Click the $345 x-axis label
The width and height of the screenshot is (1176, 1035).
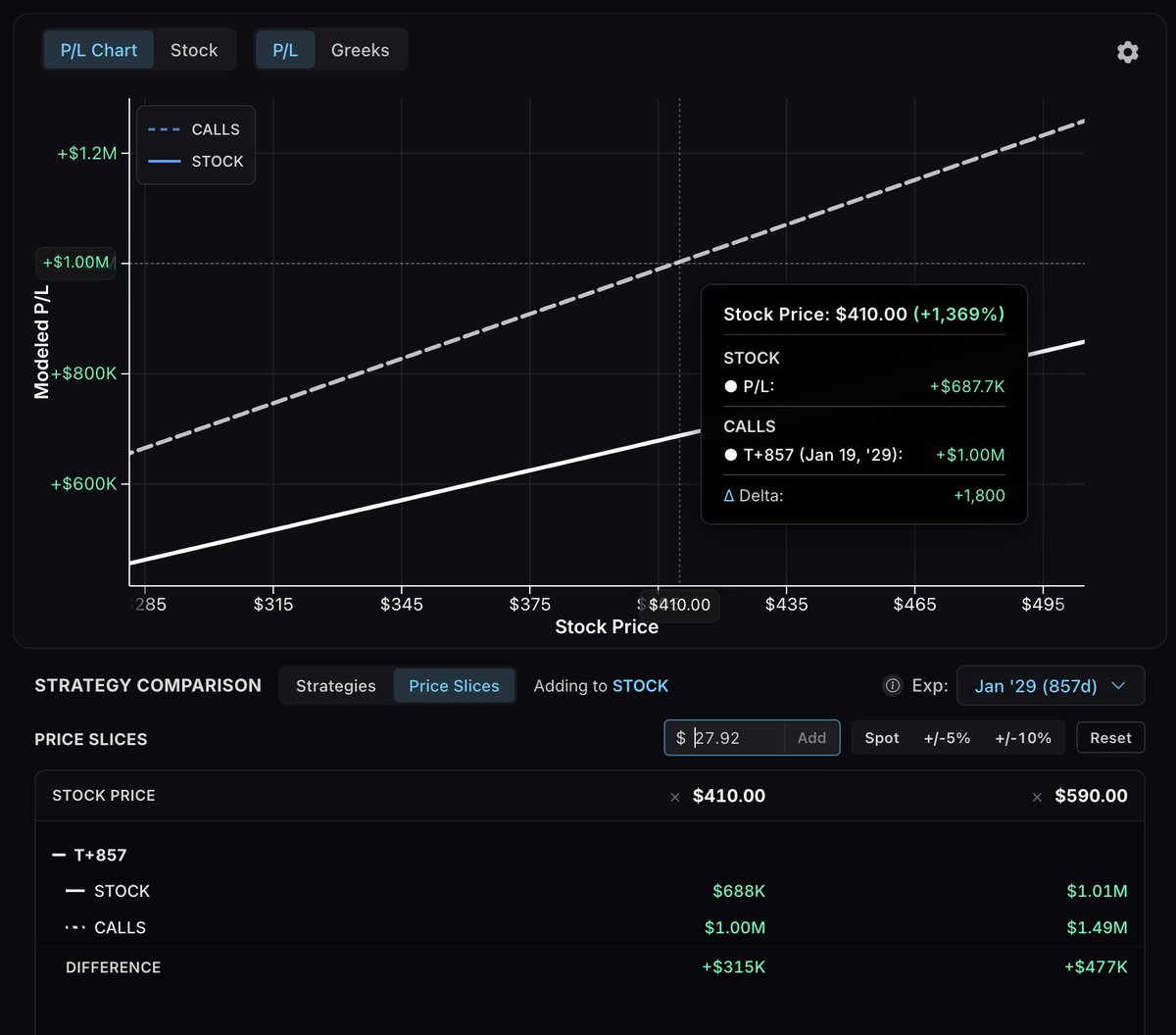point(402,604)
